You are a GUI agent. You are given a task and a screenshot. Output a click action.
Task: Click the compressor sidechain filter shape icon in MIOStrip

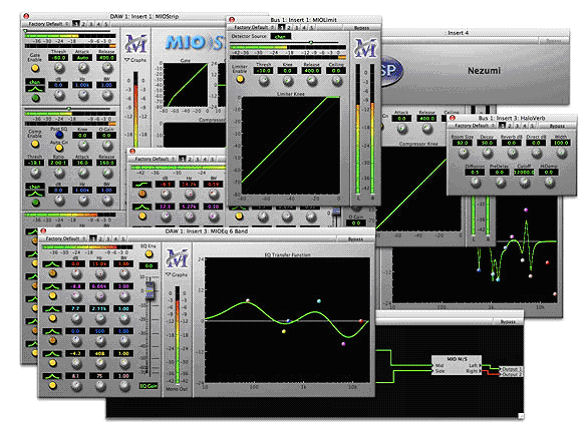[x=35, y=193]
